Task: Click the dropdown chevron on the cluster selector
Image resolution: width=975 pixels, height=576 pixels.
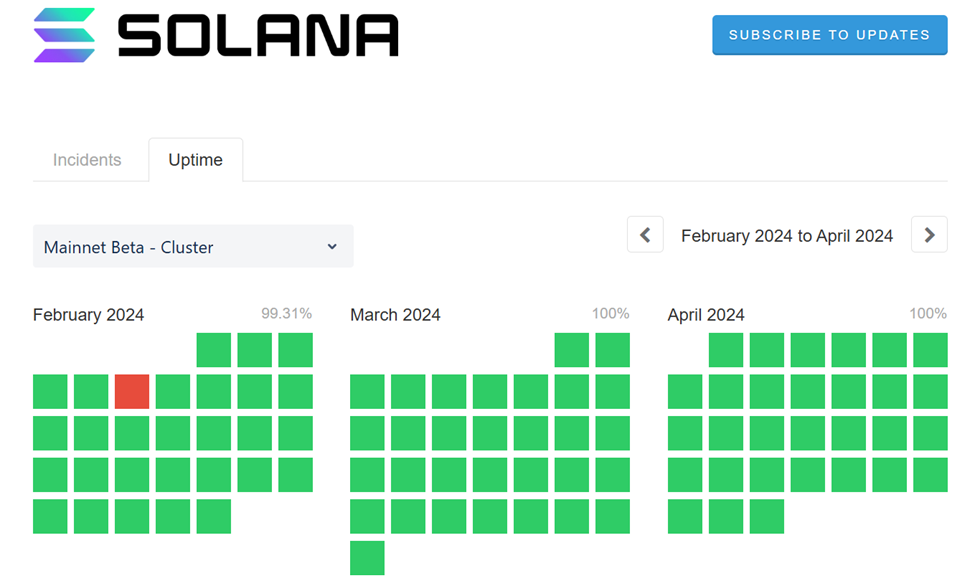Action: click(332, 246)
